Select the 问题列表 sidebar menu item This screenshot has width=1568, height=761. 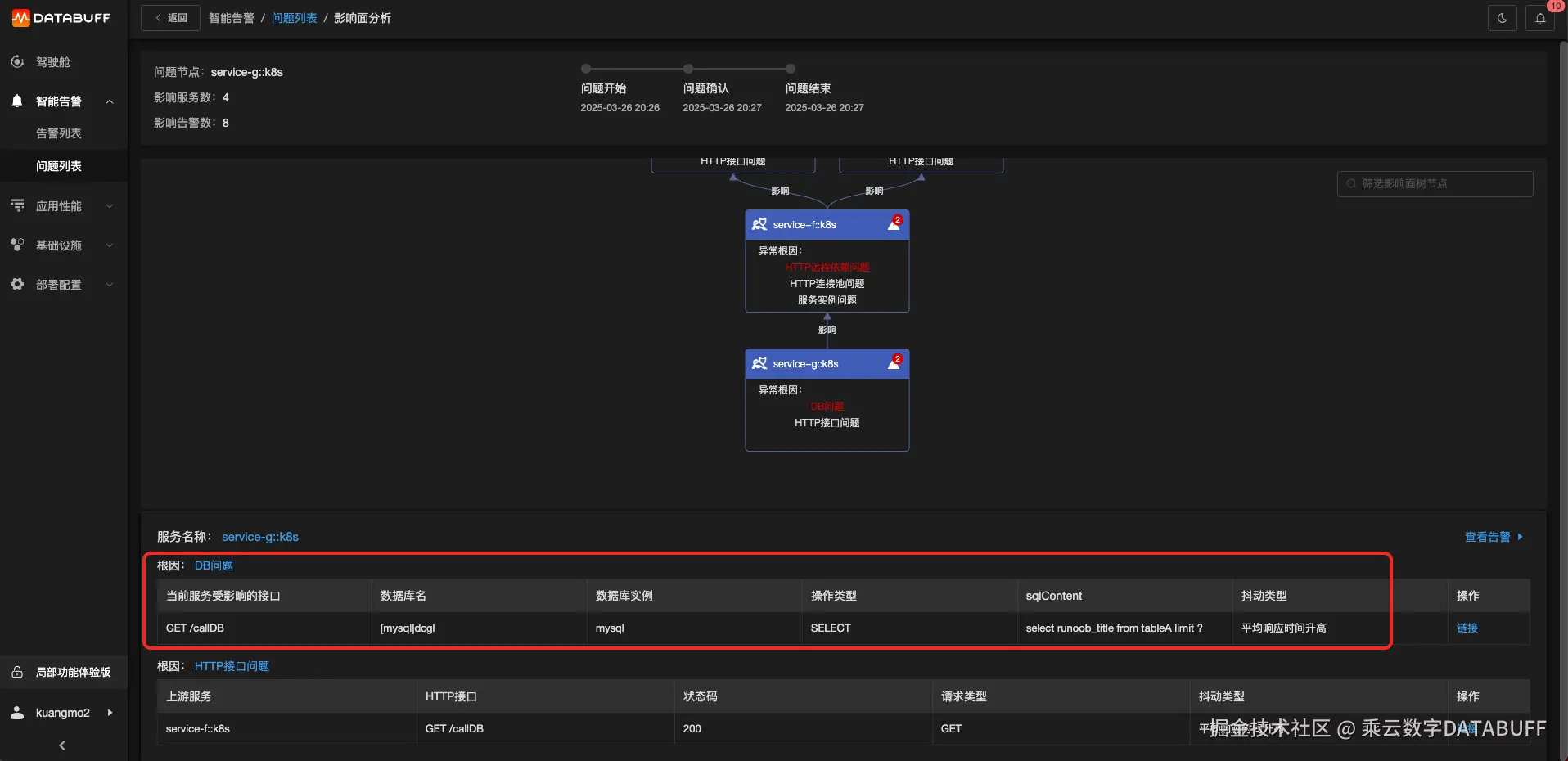coord(64,166)
